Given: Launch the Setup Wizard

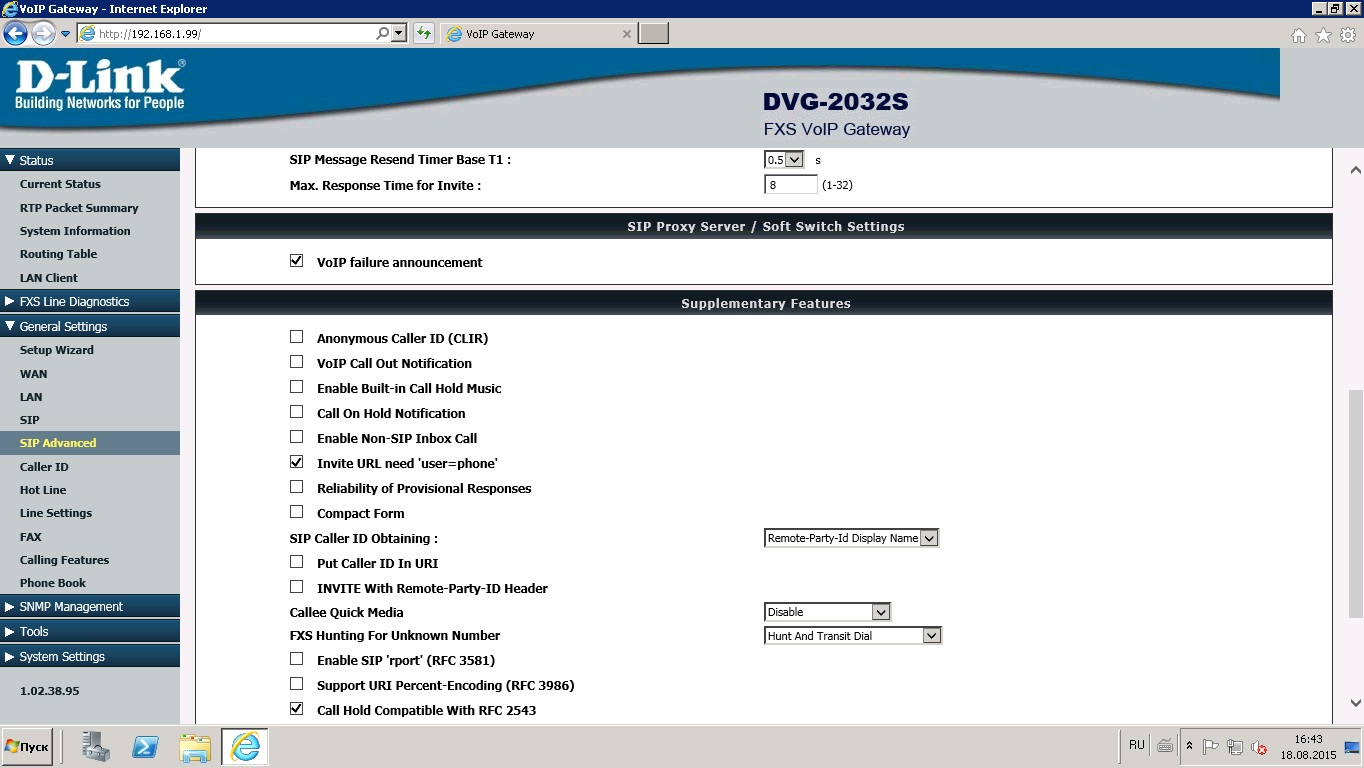Looking at the screenshot, I should [x=57, y=350].
